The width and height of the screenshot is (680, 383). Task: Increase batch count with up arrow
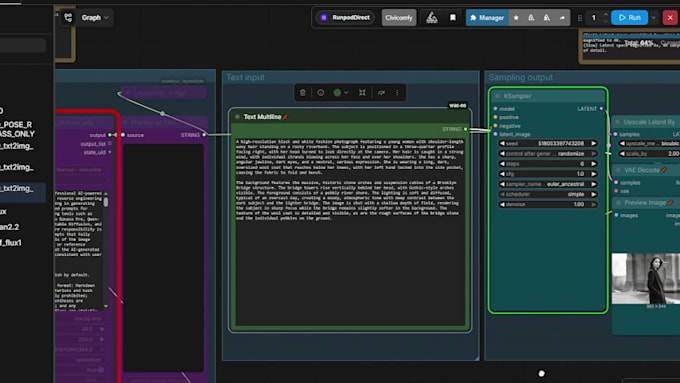click(606, 15)
